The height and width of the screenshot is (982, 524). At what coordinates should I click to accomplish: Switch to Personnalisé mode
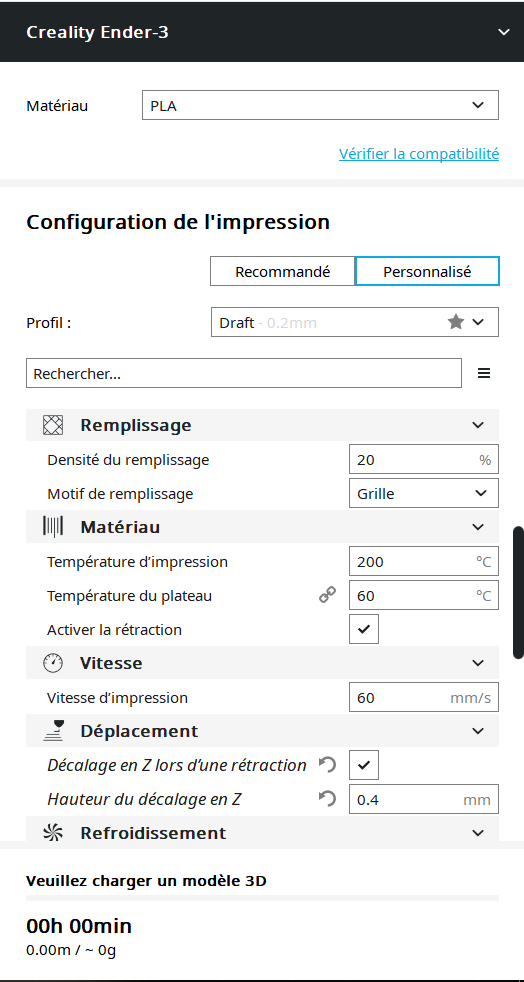coord(427,272)
